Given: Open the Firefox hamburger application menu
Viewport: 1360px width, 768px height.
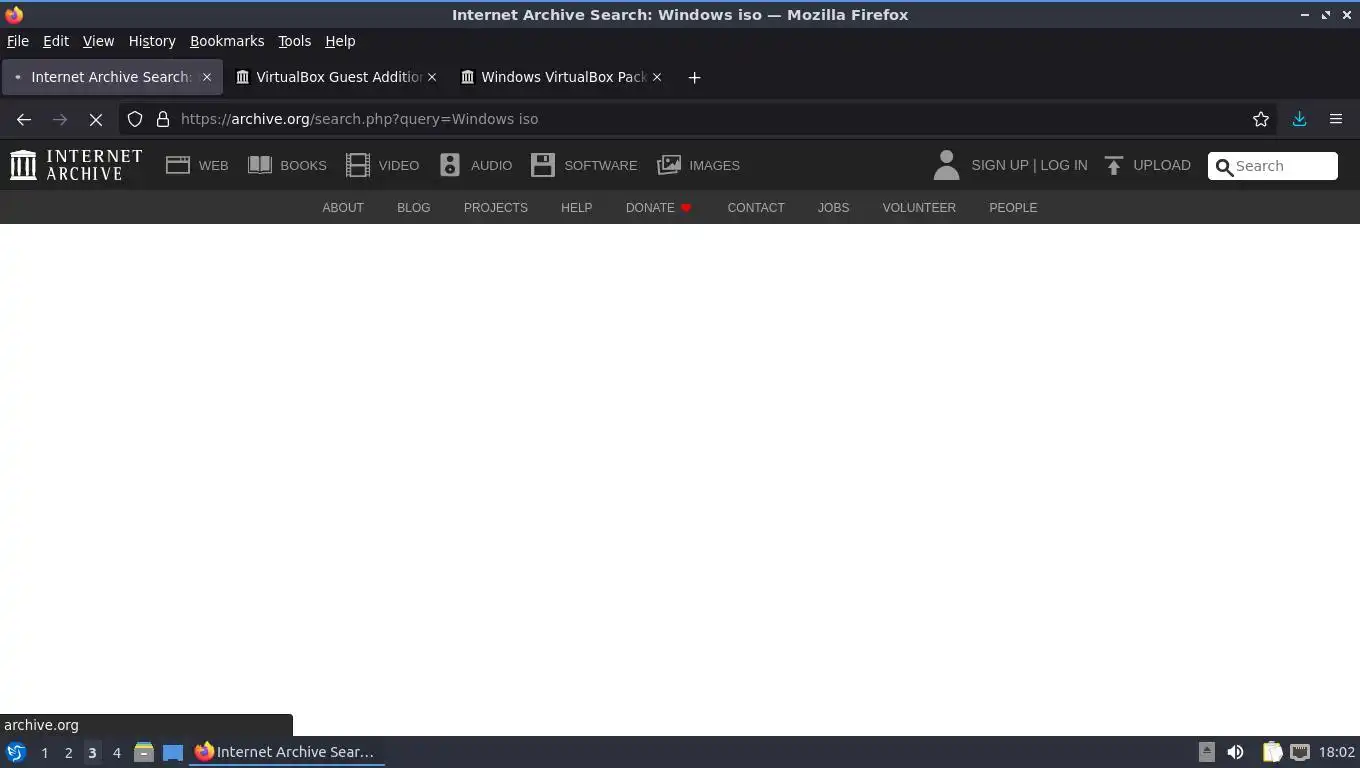Looking at the screenshot, I should click(1336, 119).
